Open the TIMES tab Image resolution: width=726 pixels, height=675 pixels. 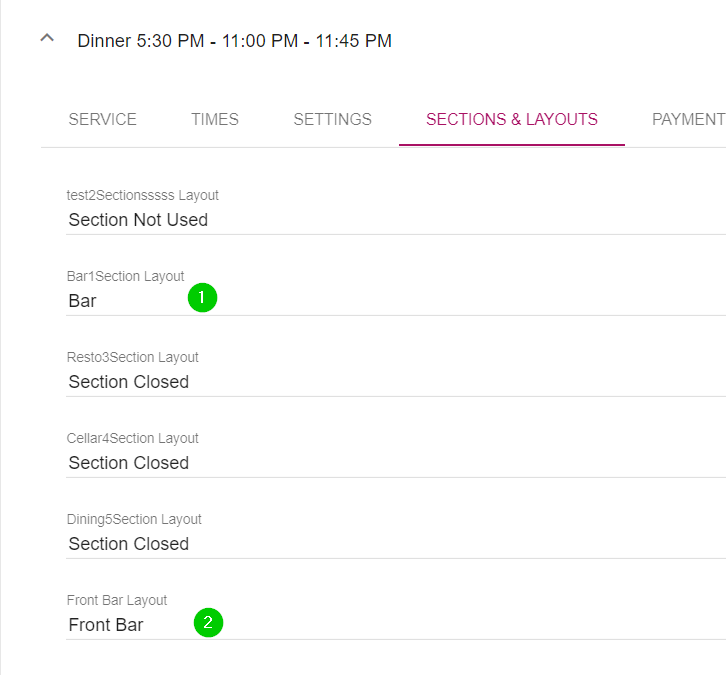215,119
